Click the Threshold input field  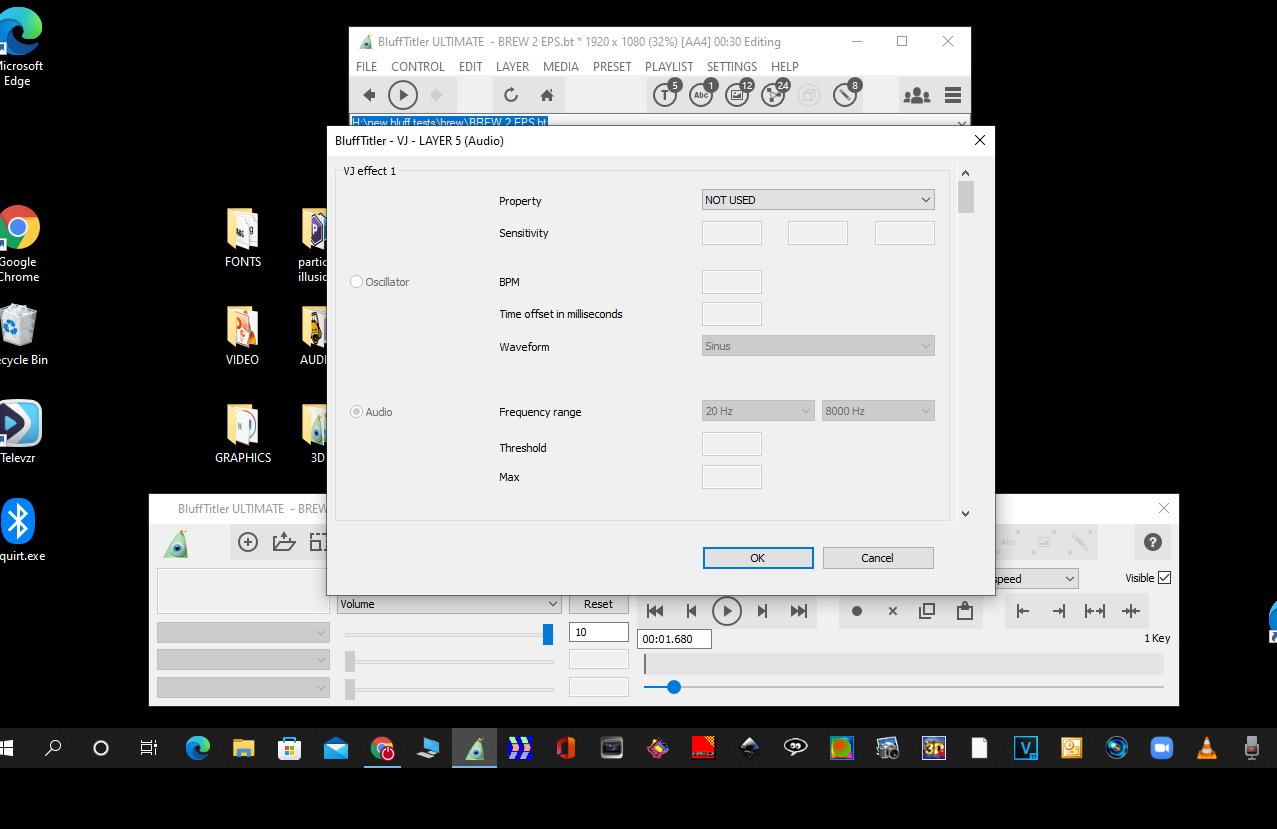pos(732,444)
